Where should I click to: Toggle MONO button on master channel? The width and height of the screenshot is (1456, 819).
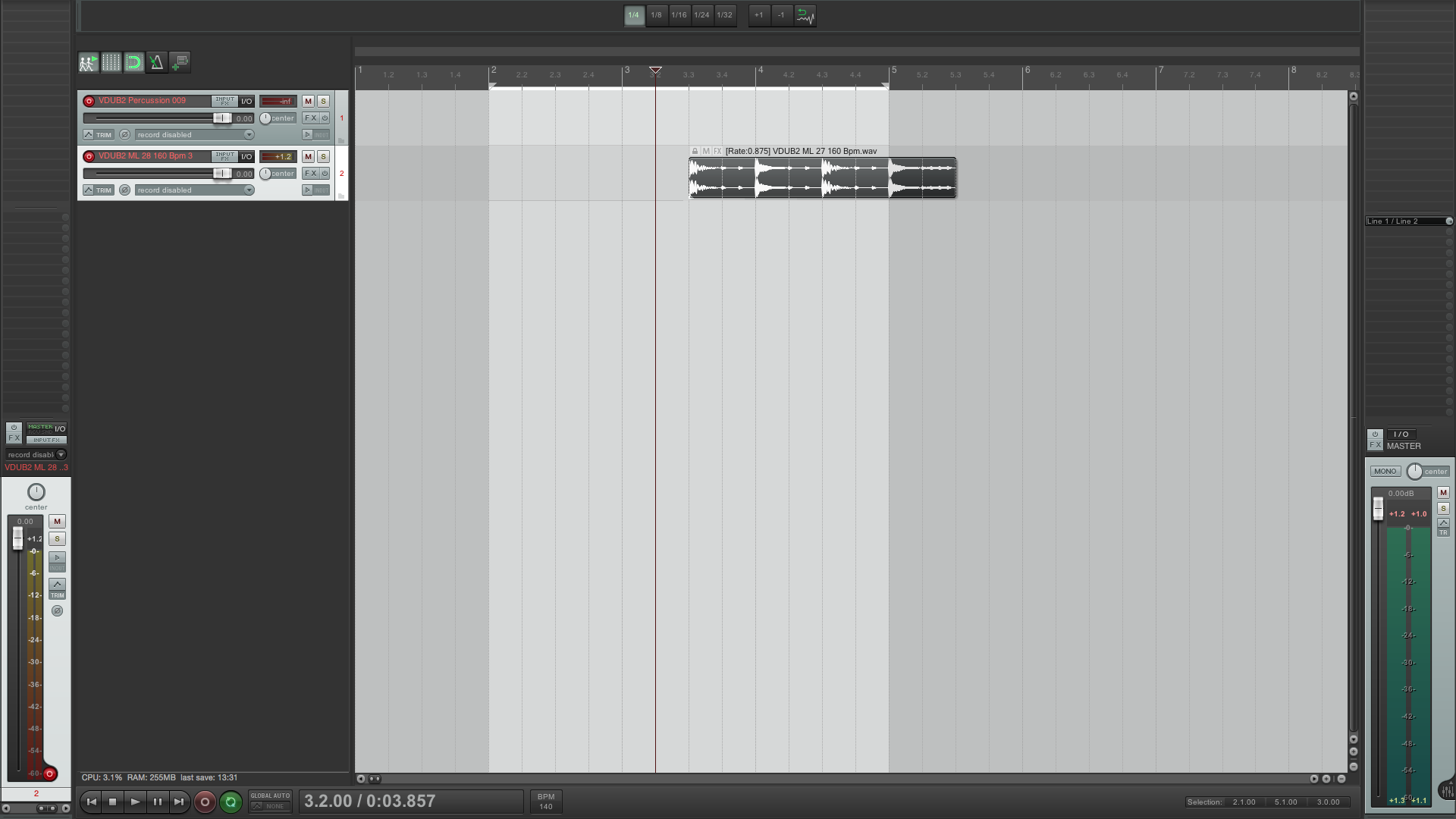click(x=1385, y=471)
